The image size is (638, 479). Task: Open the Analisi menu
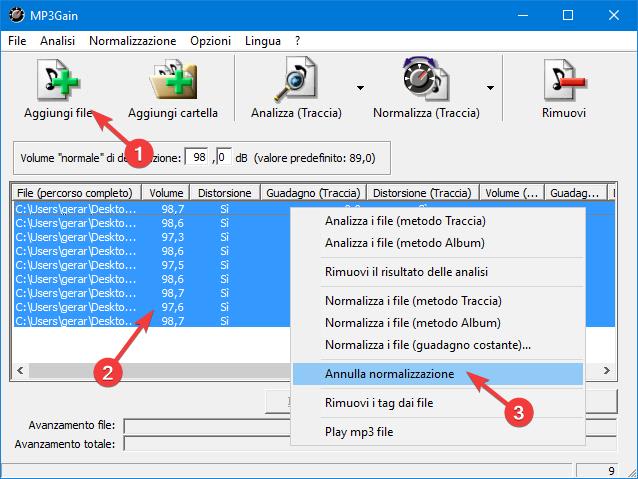point(57,41)
